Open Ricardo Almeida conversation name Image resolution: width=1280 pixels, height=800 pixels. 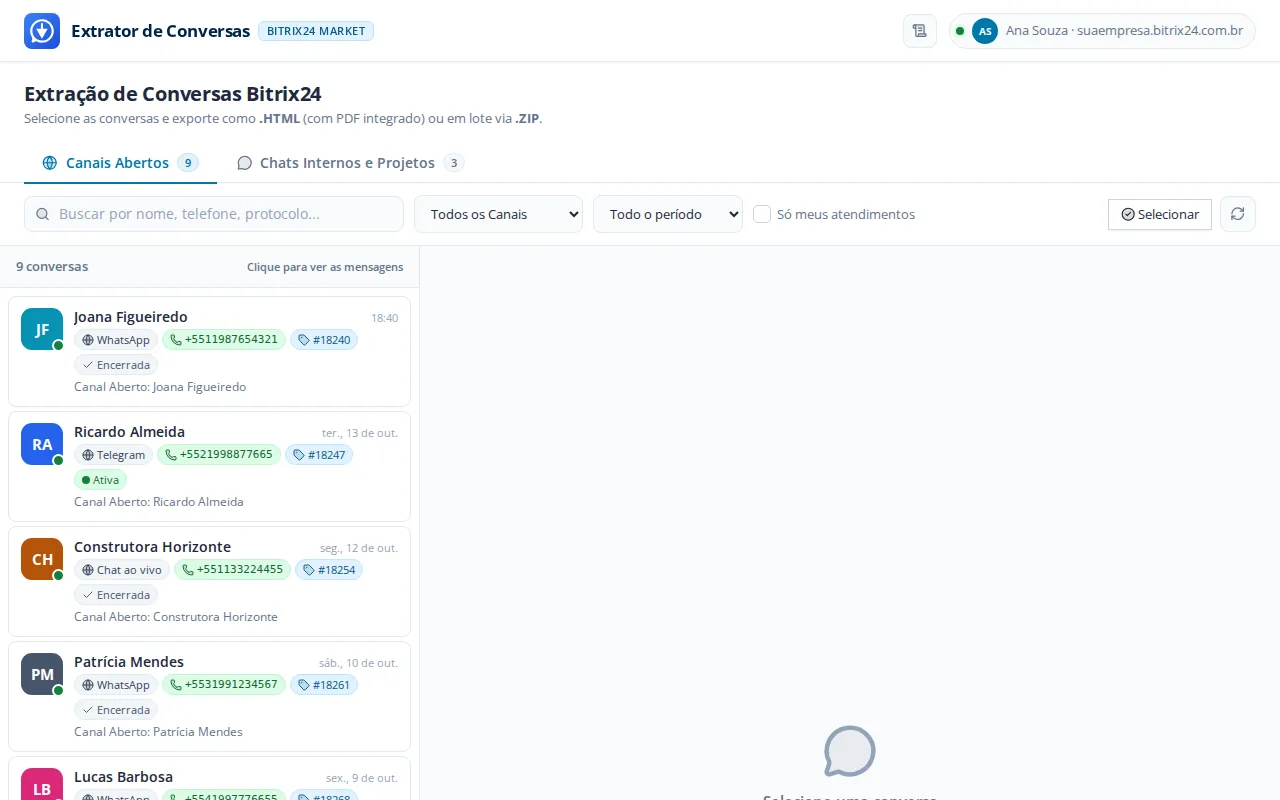coord(129,432)
